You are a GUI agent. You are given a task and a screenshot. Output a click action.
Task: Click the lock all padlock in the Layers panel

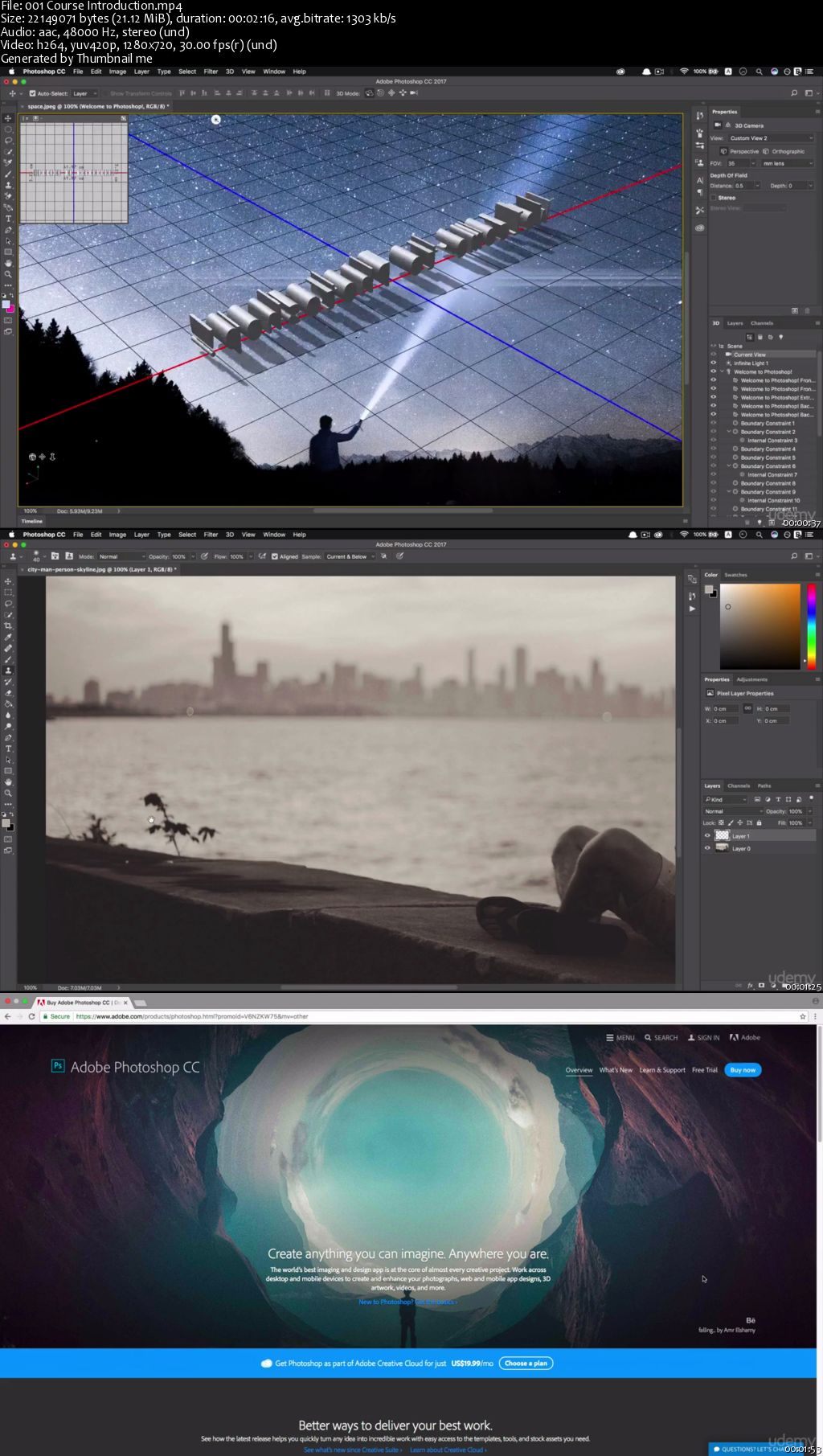coord(759,822)
